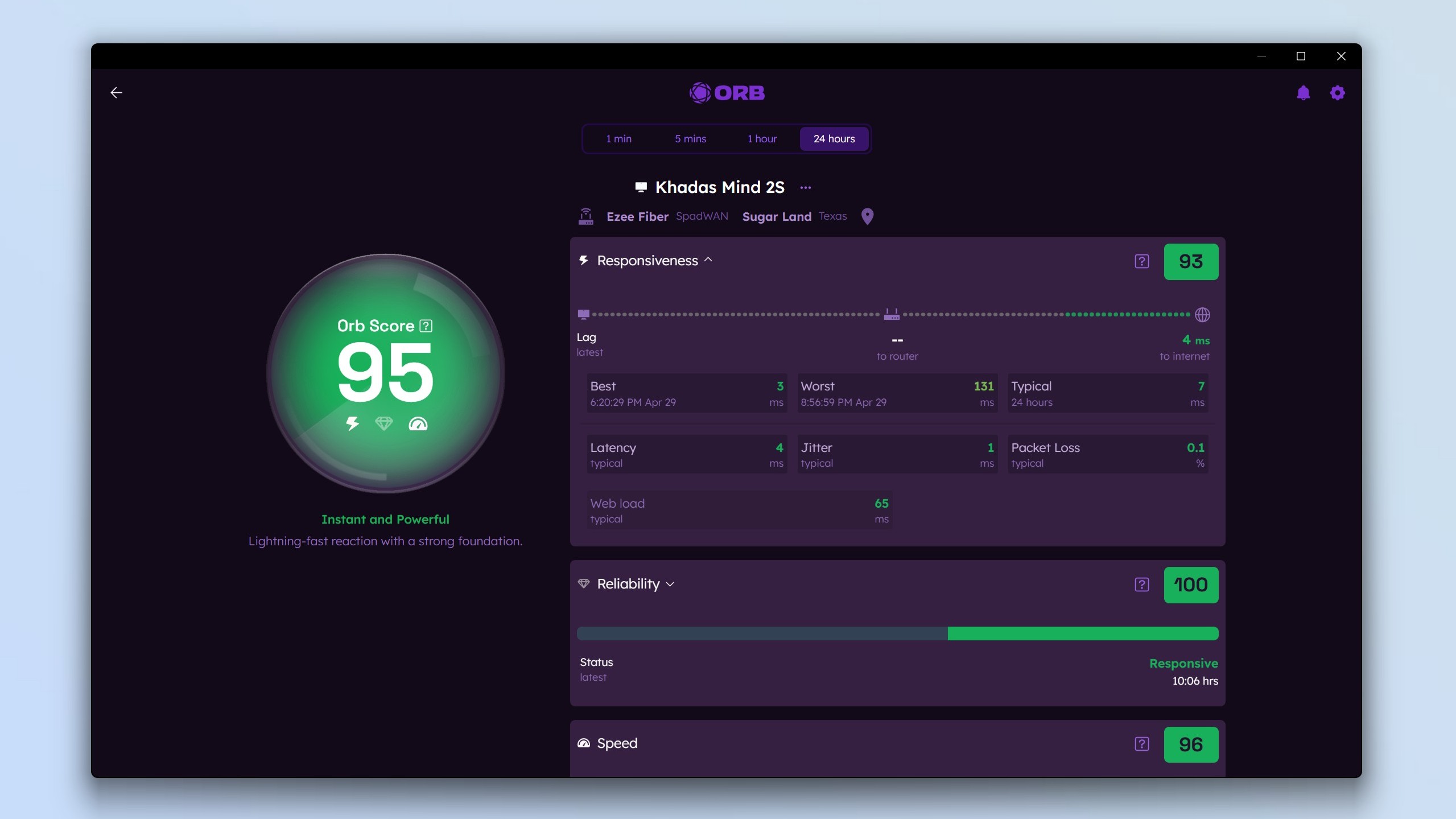Click the Ezee Fiber network name

coord(637,217)
